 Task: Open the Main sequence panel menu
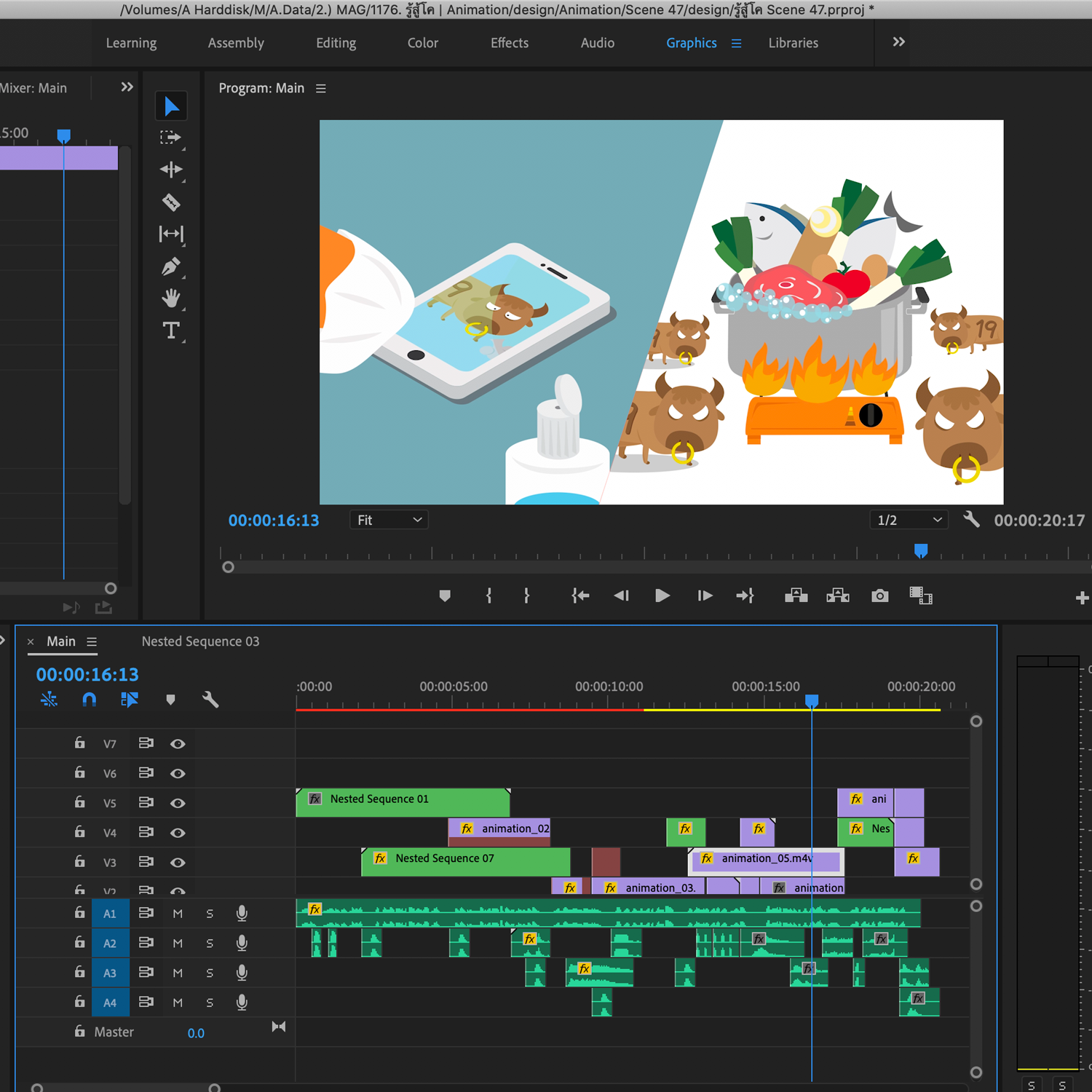pyautogui.click(x=92, y=642)
